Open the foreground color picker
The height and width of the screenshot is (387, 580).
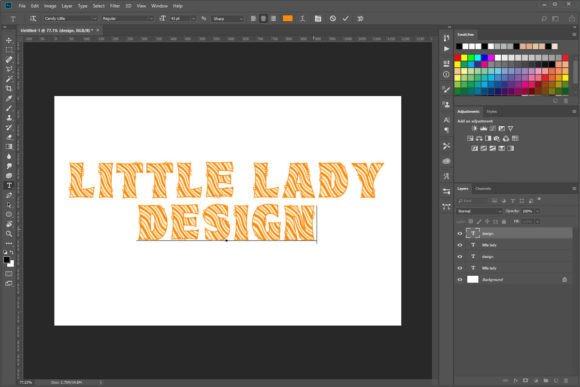[7, 260]
